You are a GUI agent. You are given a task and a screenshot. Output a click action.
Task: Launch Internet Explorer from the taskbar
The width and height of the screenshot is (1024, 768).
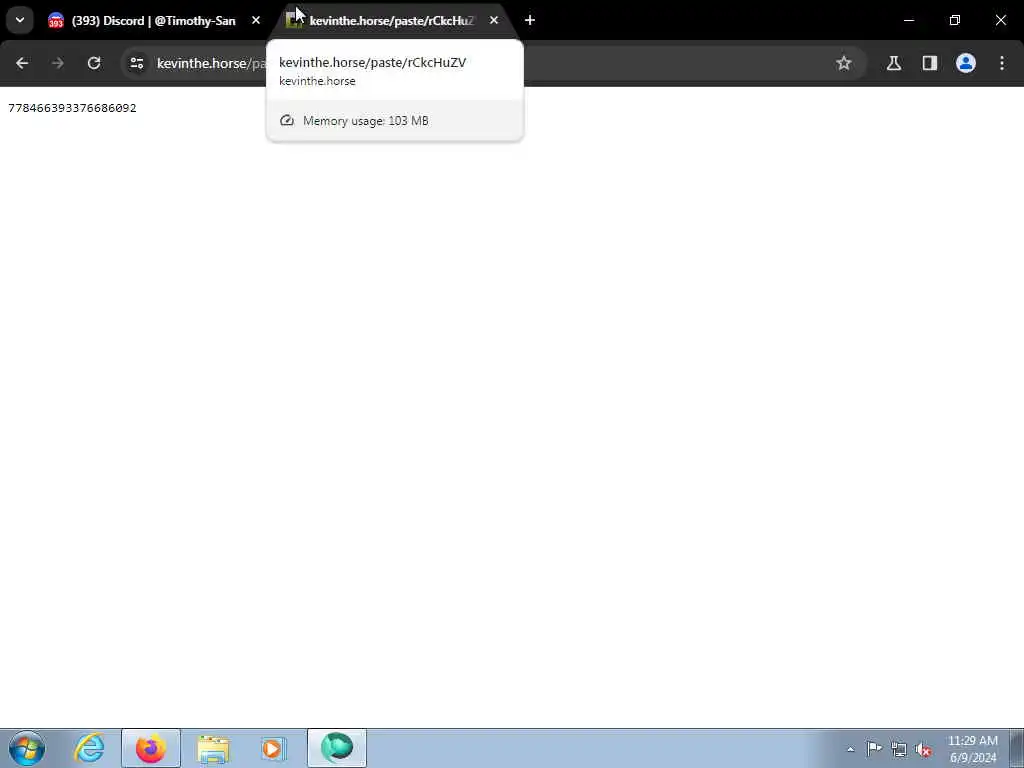coord(89,748)
